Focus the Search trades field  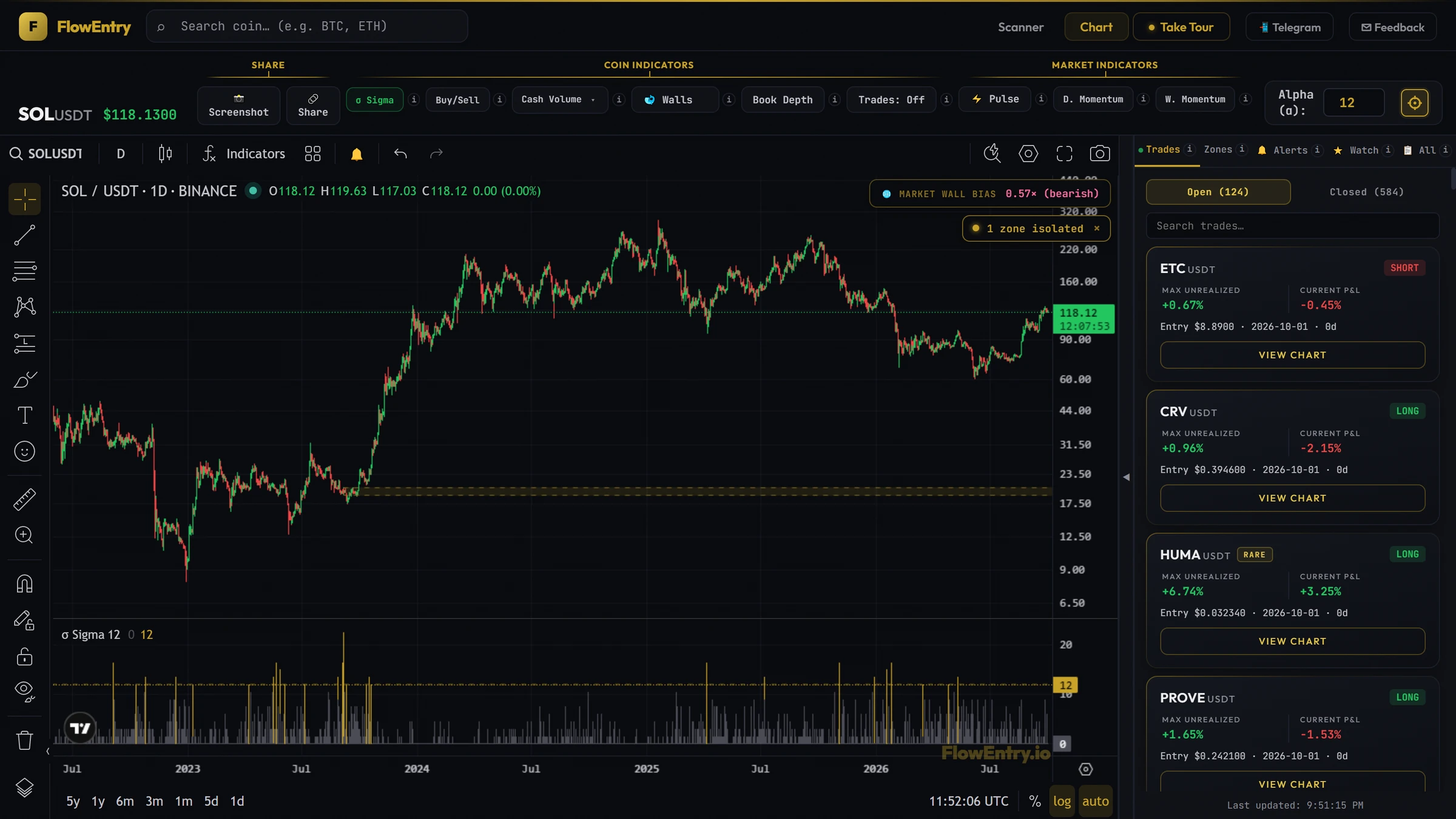(1292, 226)
